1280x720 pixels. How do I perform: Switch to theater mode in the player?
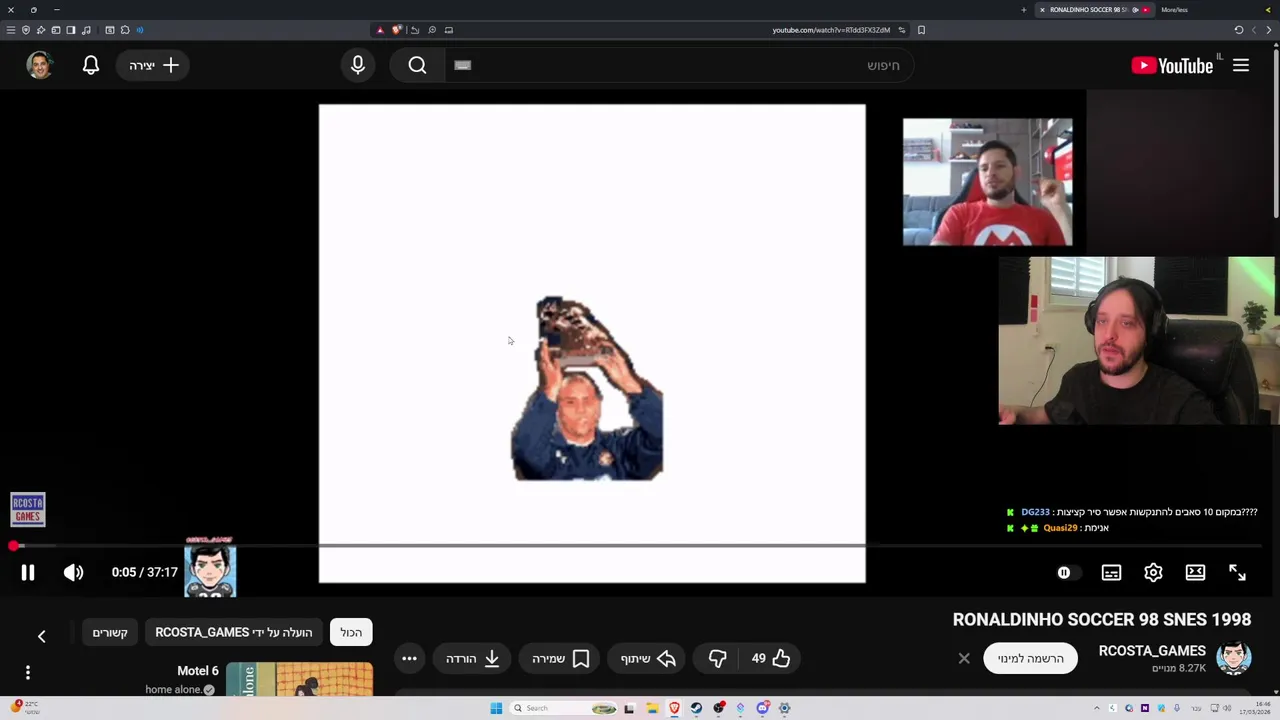pyautogui.click(x=1195, y=572)
